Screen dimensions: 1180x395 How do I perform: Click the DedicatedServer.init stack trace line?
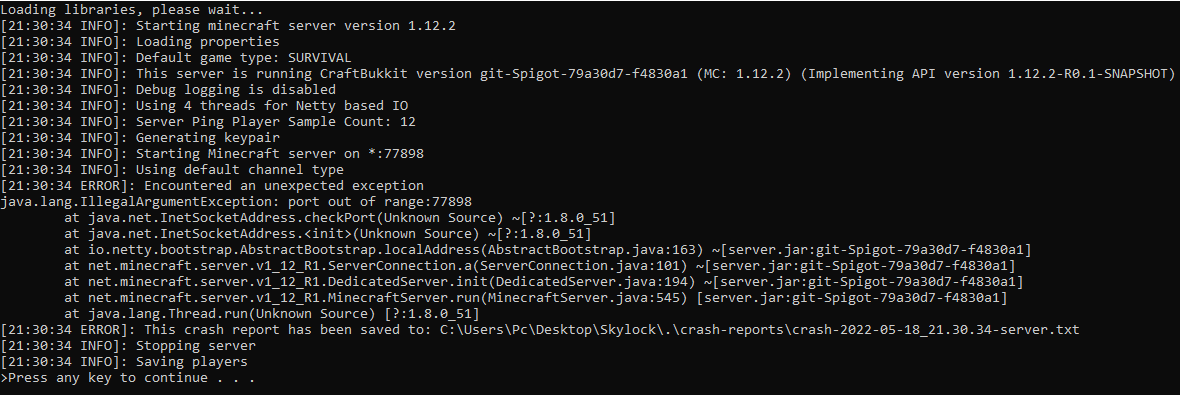coord(543,281)
